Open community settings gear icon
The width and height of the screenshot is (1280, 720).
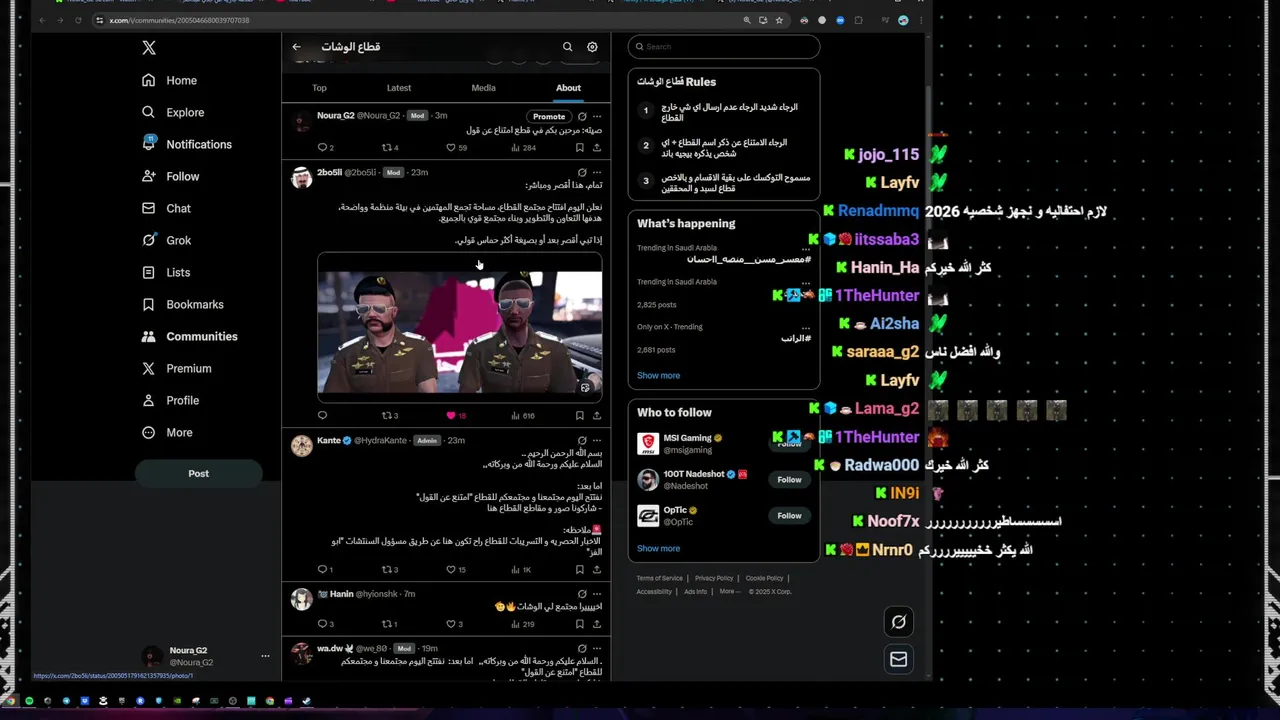click(592, 47)
